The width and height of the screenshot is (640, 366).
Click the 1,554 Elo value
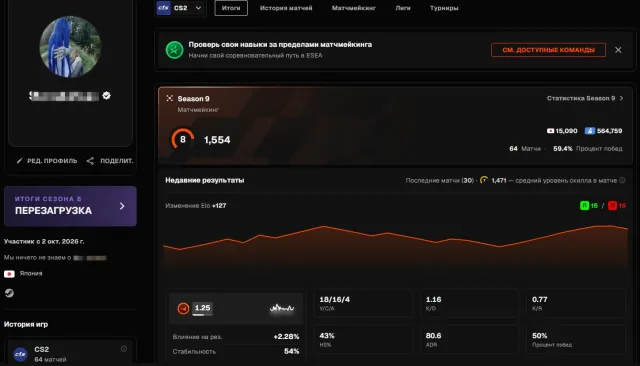[x=217, y=140]
